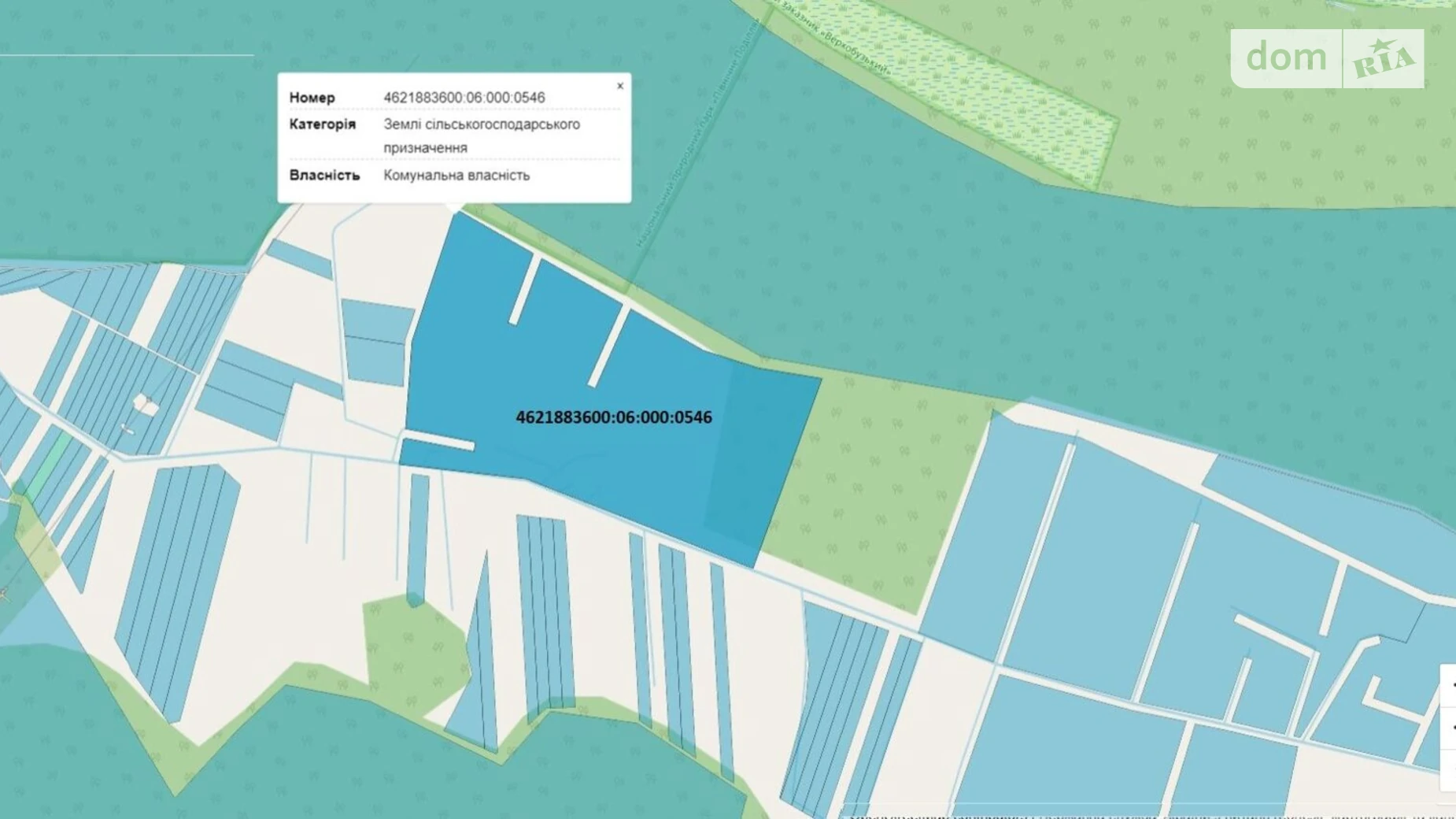Select highlighted parcel label 4621883600:06:000:0546 on map
Screen dimensions: 1456x819
tap(613, 417)
